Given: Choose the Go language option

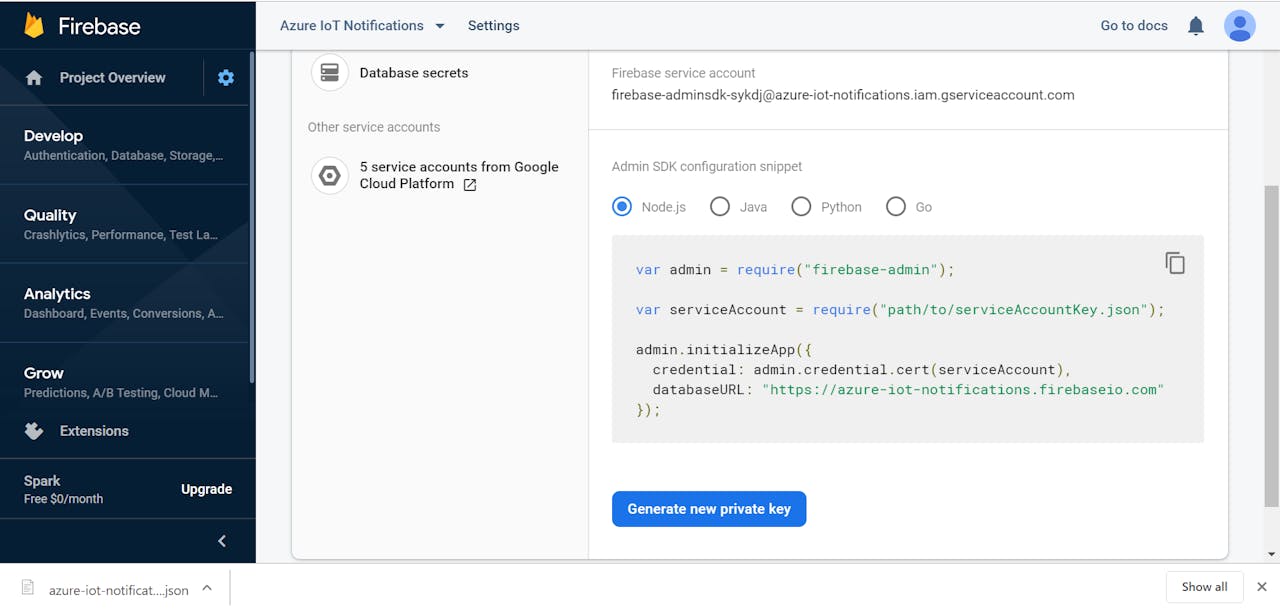Looking at the screenshot, I should pos(895,207).
